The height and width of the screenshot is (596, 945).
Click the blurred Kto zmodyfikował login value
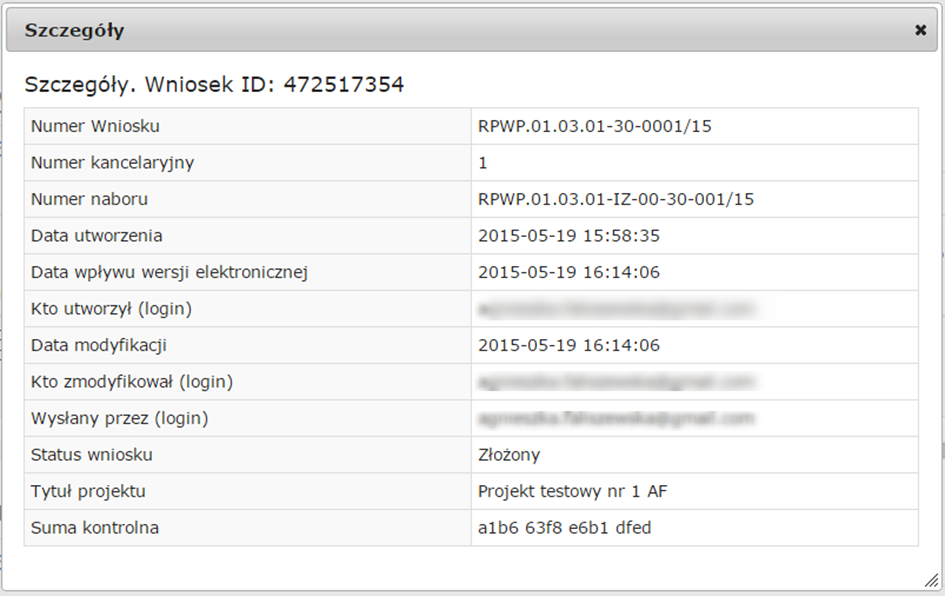tap(616, 382)
